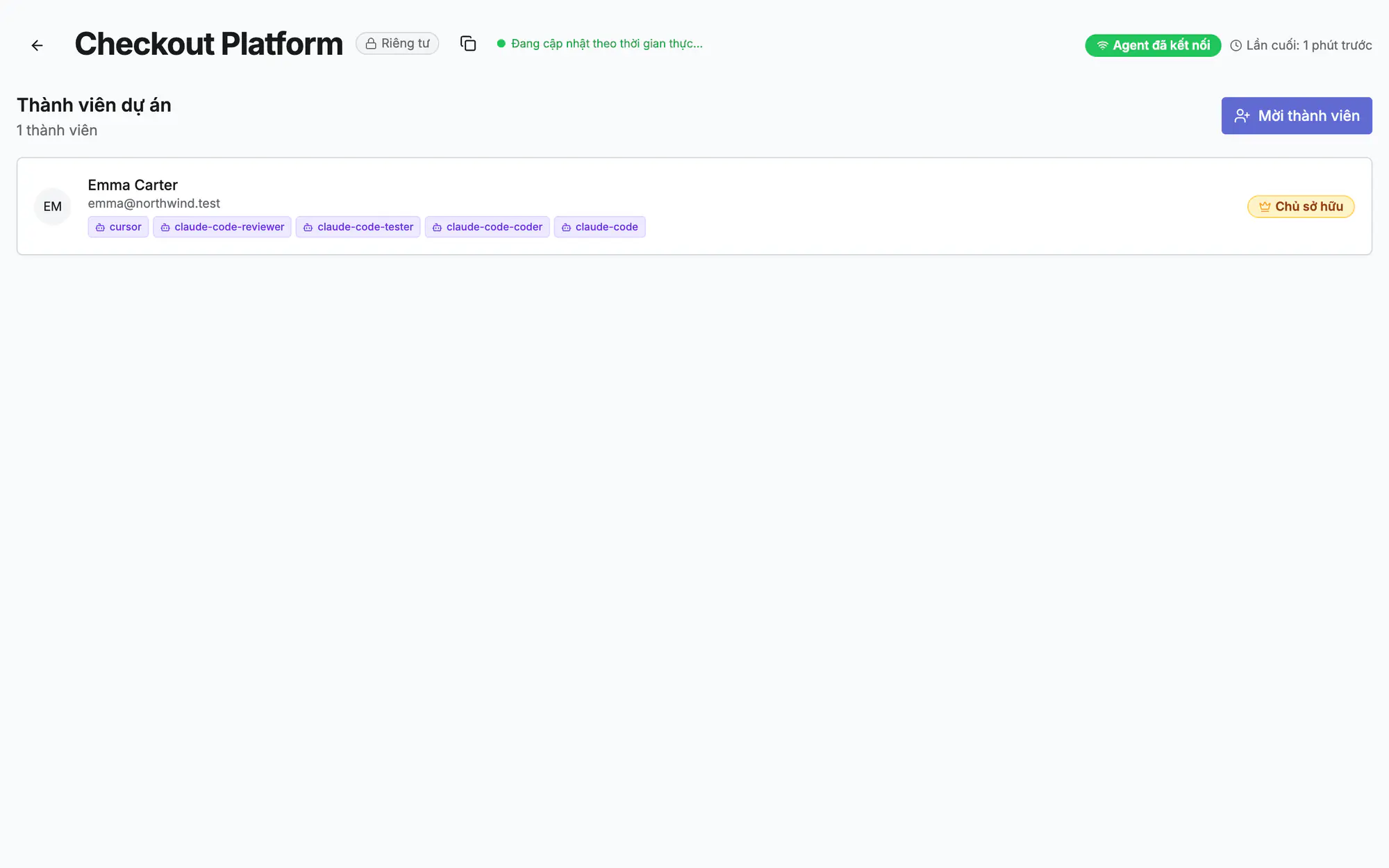Click the robot icon on the cursor tag
Screen dimensions: 1389x868
pos(100,227)
